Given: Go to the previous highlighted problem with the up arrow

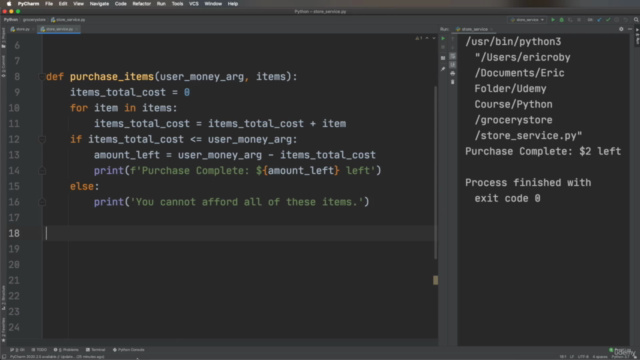Looking at the screenshot, I should (427, 38).
